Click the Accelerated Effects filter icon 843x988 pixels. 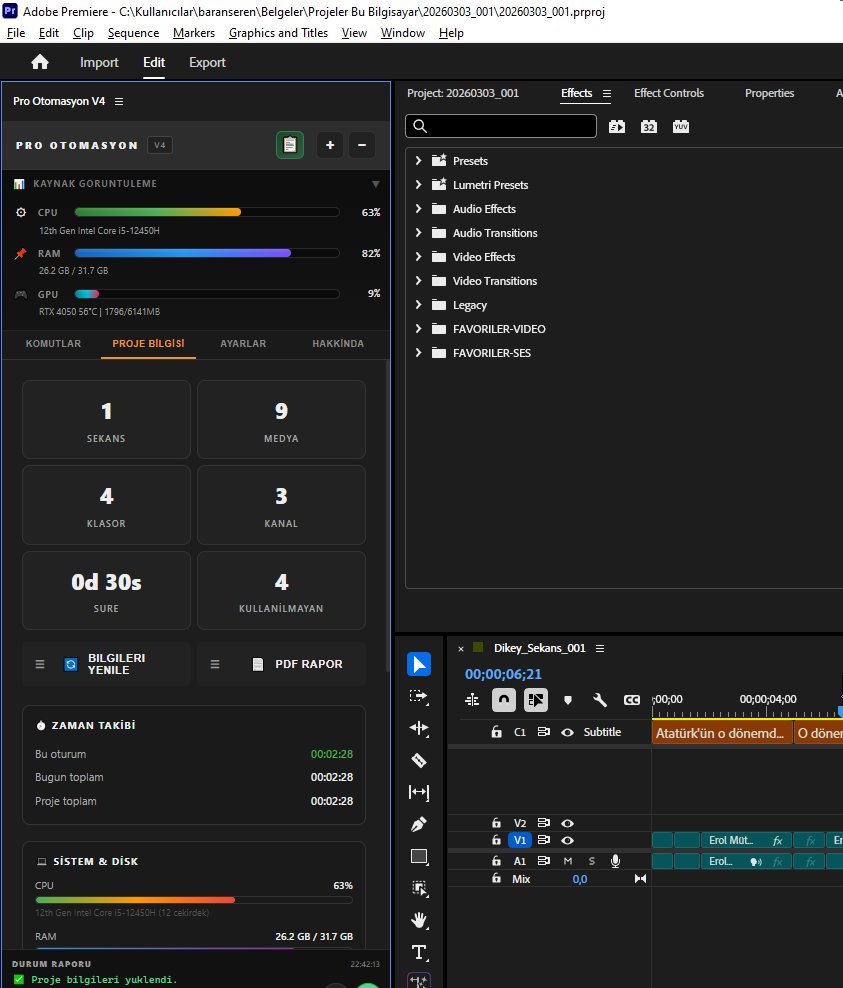pos(617,127)
